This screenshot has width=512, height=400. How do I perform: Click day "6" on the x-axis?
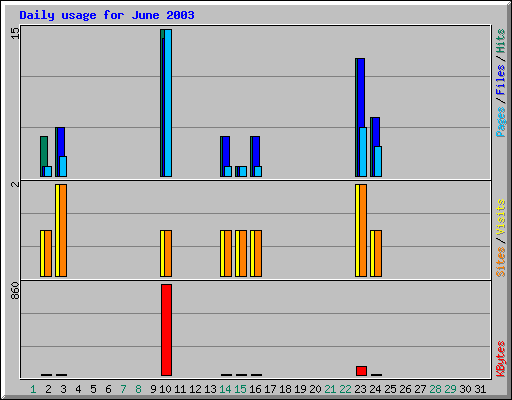[x=108, y=389]
